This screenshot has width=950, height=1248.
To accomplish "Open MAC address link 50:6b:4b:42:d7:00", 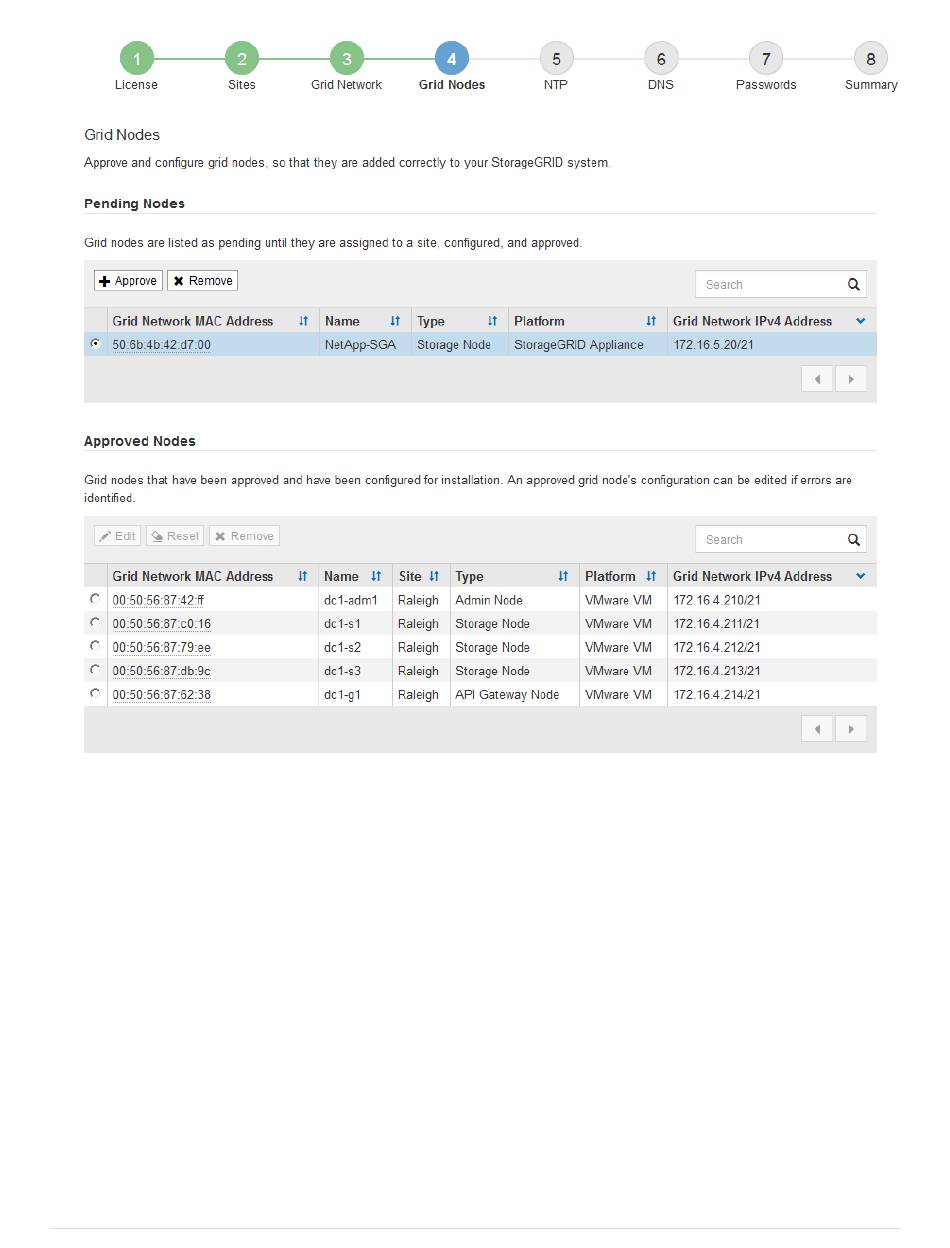I will [x=161, y=345].
